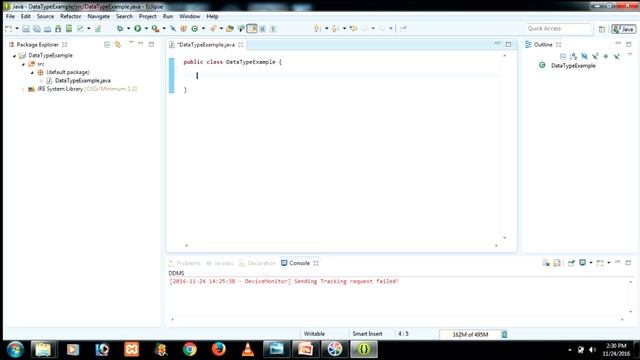
Task: Collapse the src folder node
Action: click(23, 64)
